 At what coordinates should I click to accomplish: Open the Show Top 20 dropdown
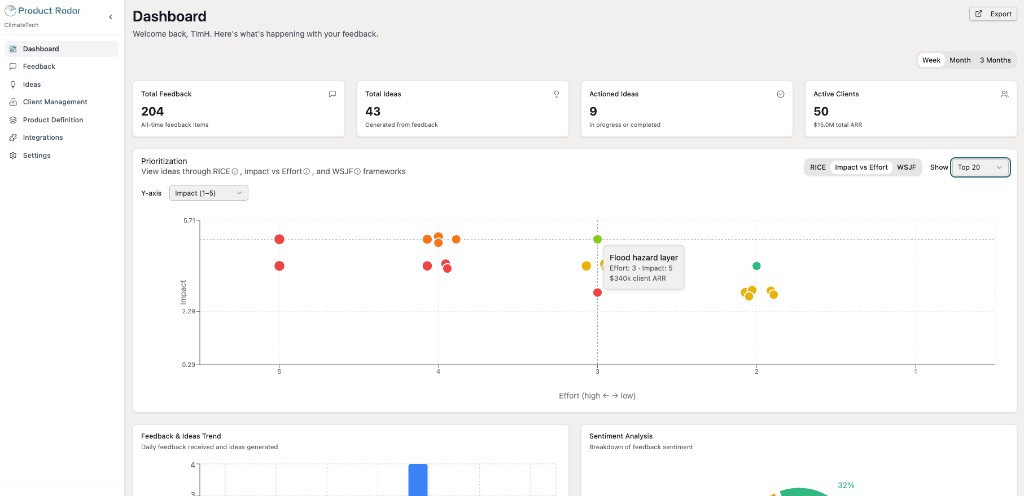tap(980, 167)
